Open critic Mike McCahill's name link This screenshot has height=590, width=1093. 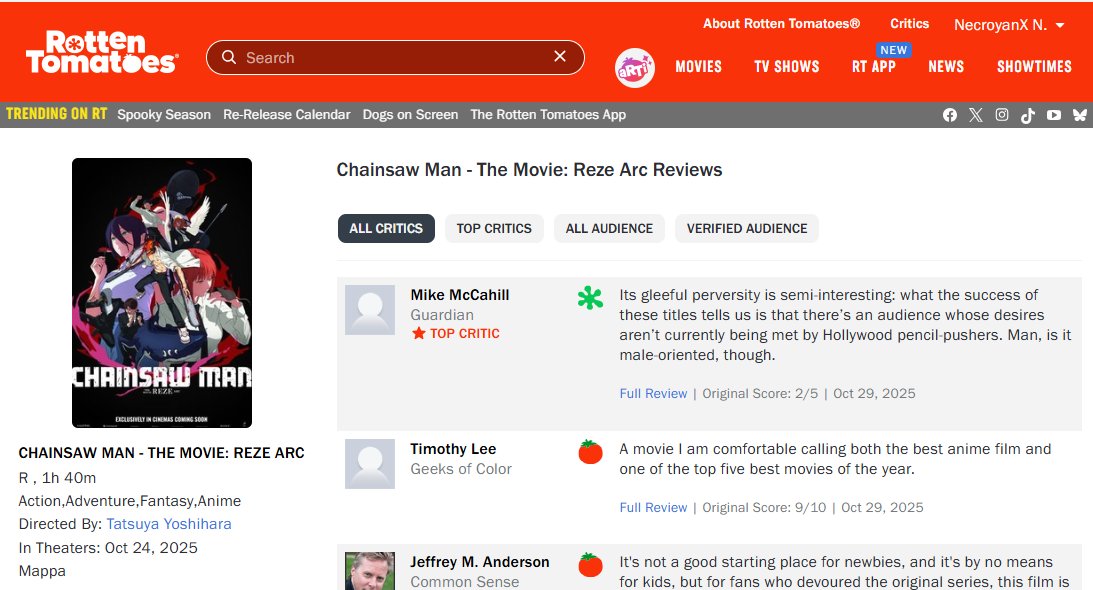coord(460,295)
